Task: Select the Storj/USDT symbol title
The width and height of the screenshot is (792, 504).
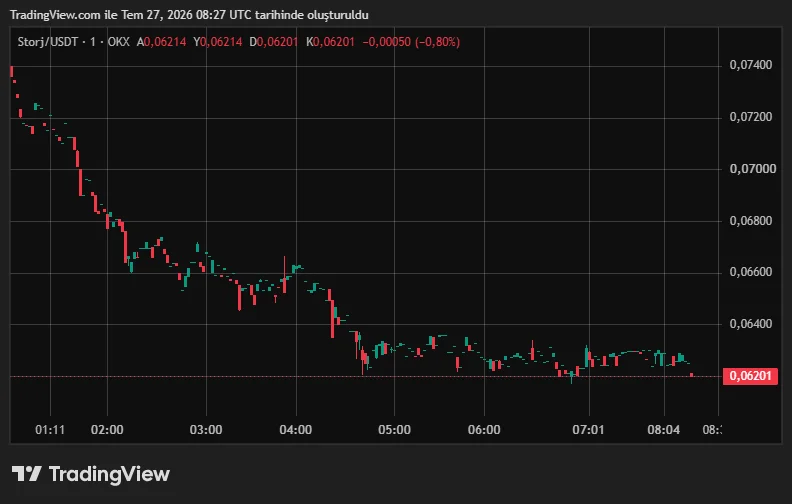Action: pyautogui.click(x=48, y=42)
